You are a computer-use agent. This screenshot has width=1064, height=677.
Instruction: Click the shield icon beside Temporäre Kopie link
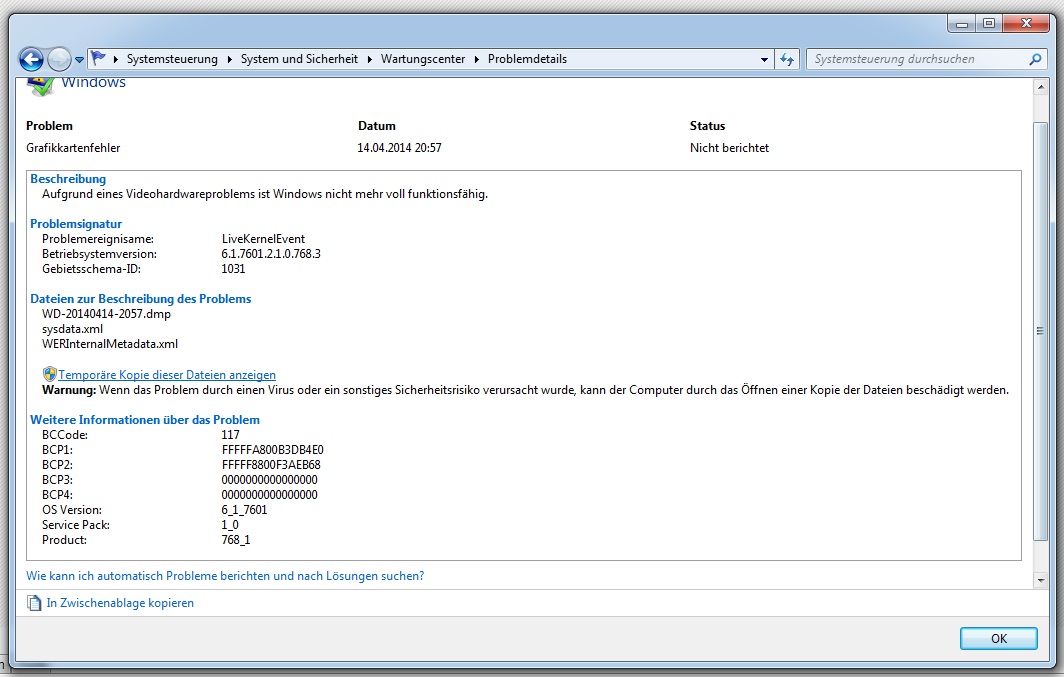[x=50, y=374]
